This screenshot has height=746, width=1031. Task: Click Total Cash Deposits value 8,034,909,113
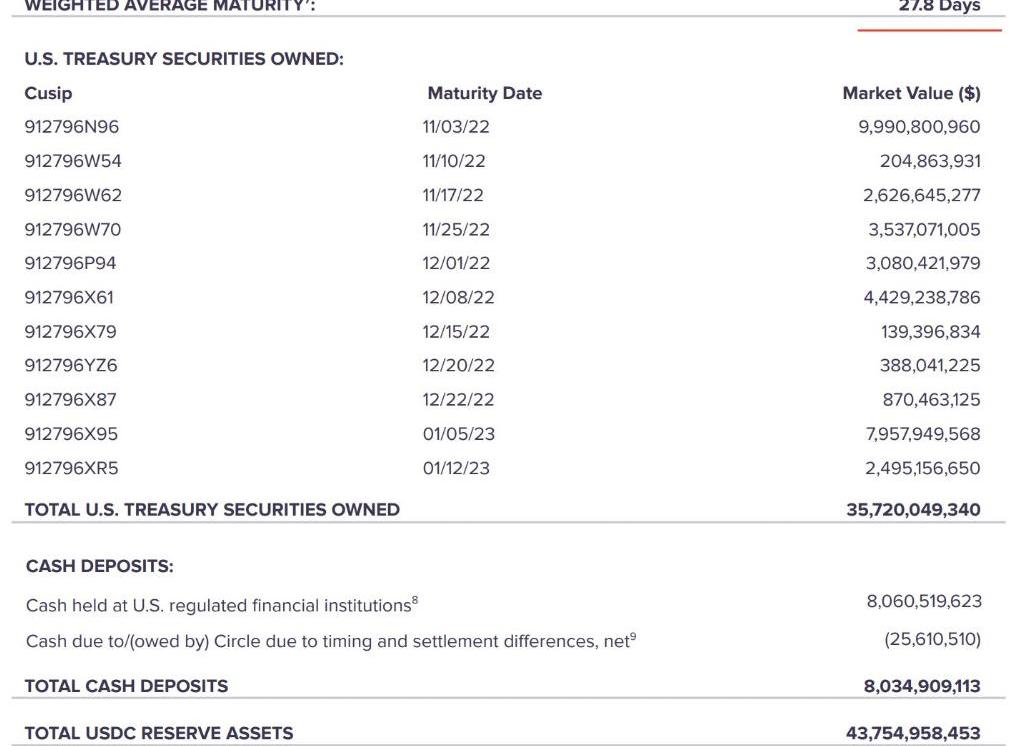pos(919,686)
